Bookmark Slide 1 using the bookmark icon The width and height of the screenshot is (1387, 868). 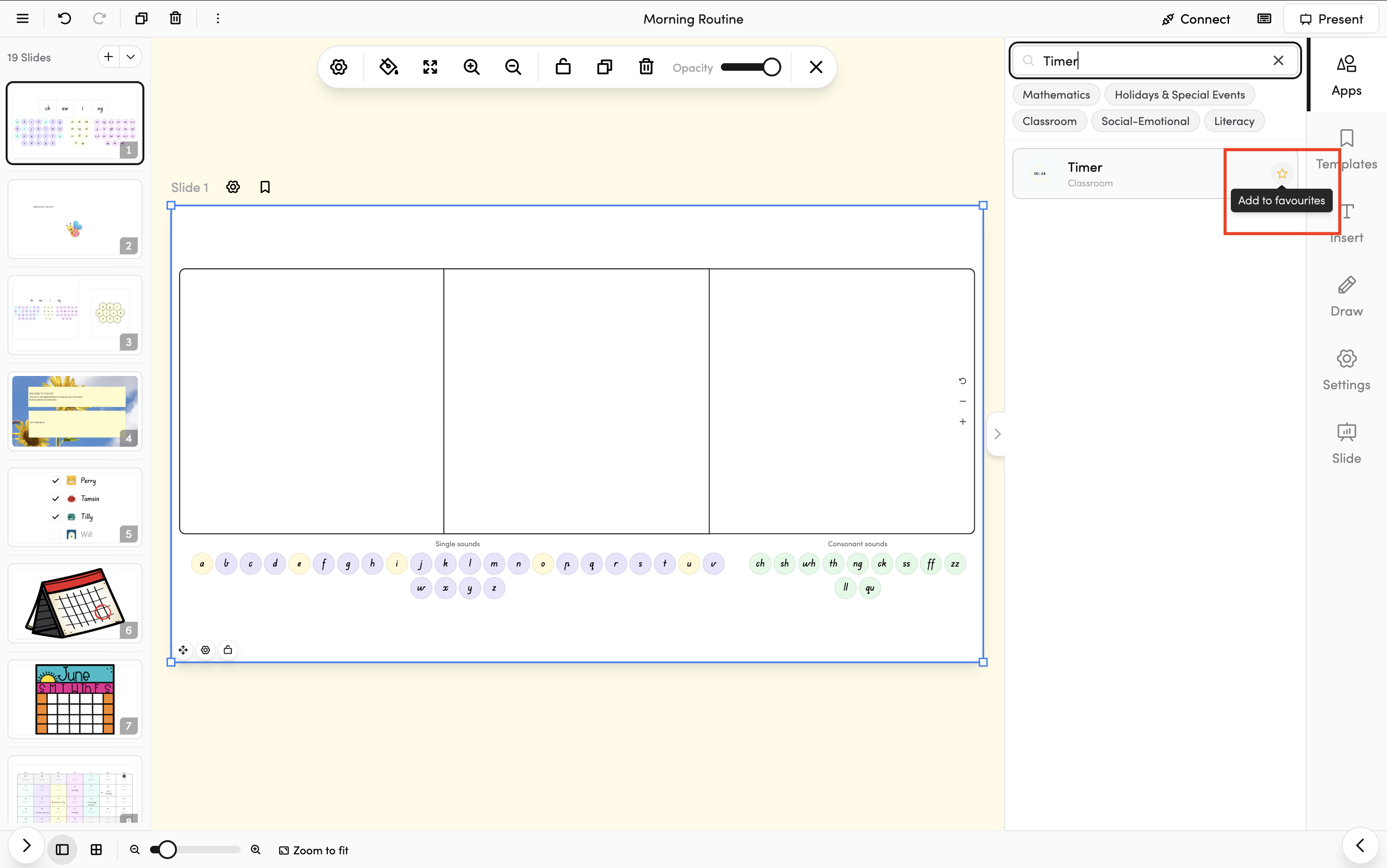click(265, 187)
